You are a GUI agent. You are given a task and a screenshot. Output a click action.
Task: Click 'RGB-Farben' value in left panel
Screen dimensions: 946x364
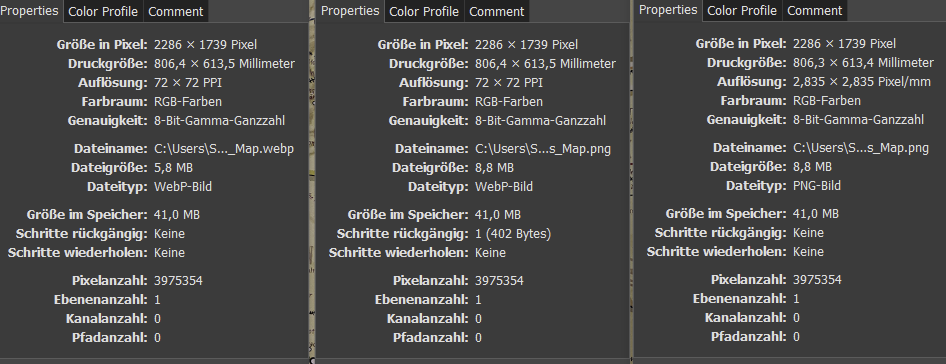coord(188,101)
